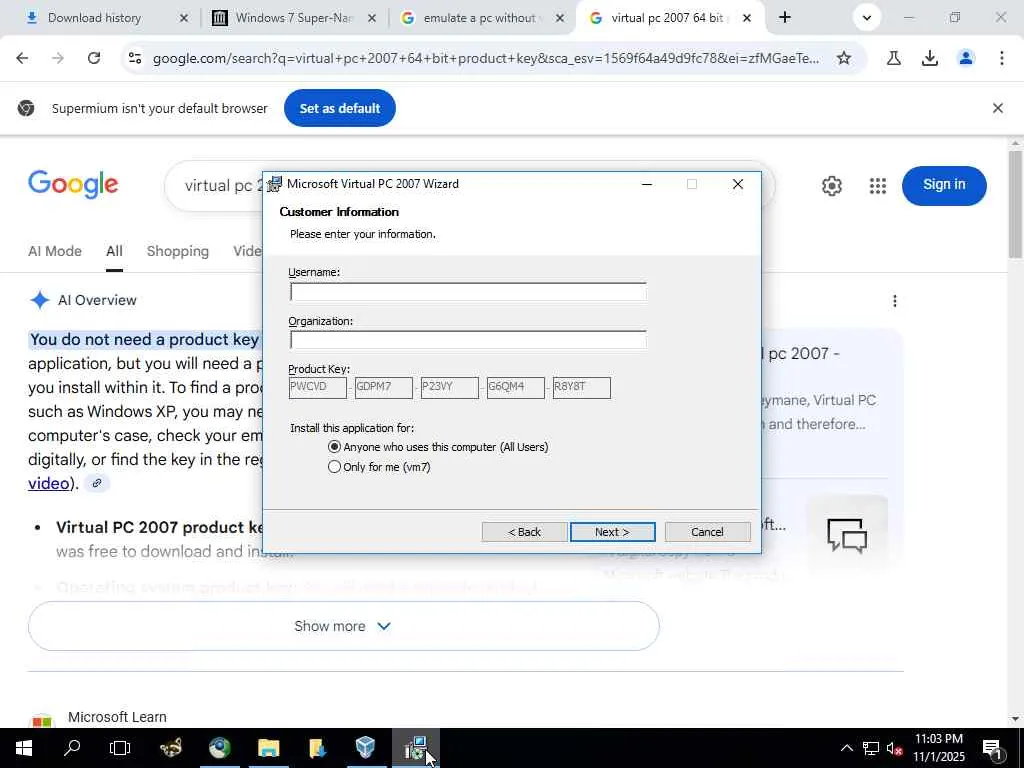Image resolution: width=1024 pixels, height=768 pixels.
Task: Open Task View on the taskbar
Action: [120, 748]
